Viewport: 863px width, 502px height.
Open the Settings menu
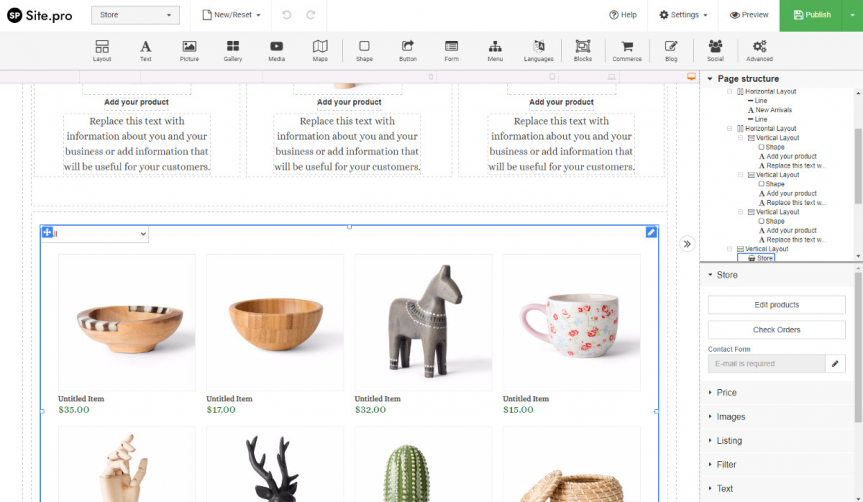click(684, 15)
